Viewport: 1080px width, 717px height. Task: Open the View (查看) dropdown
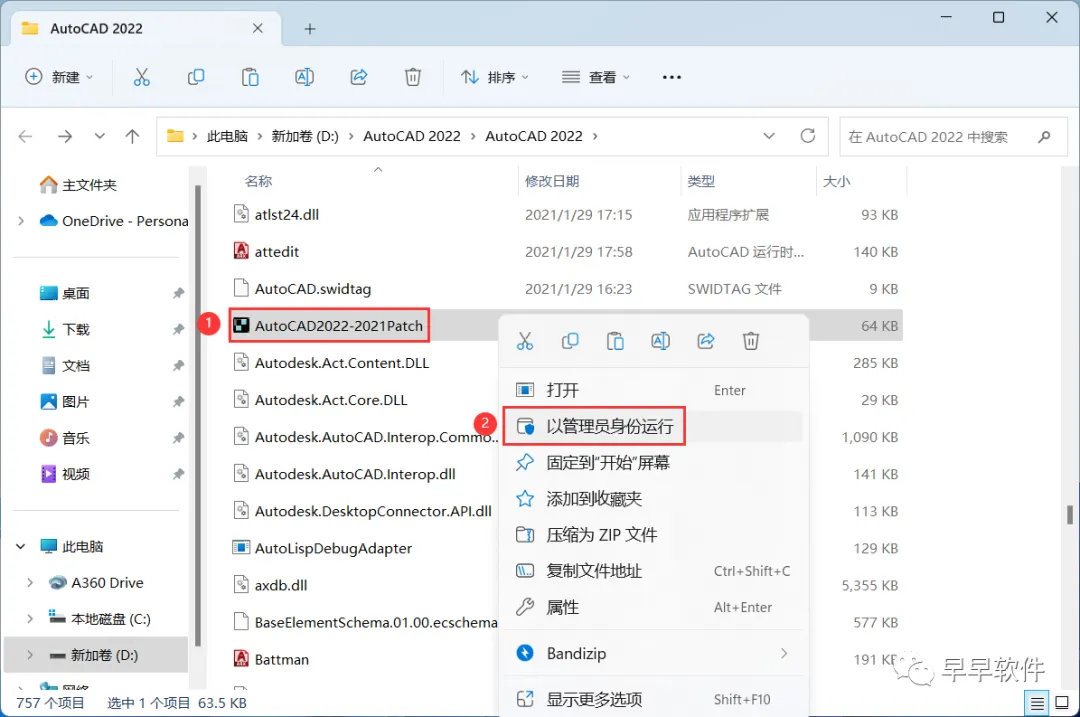(596, 77)
